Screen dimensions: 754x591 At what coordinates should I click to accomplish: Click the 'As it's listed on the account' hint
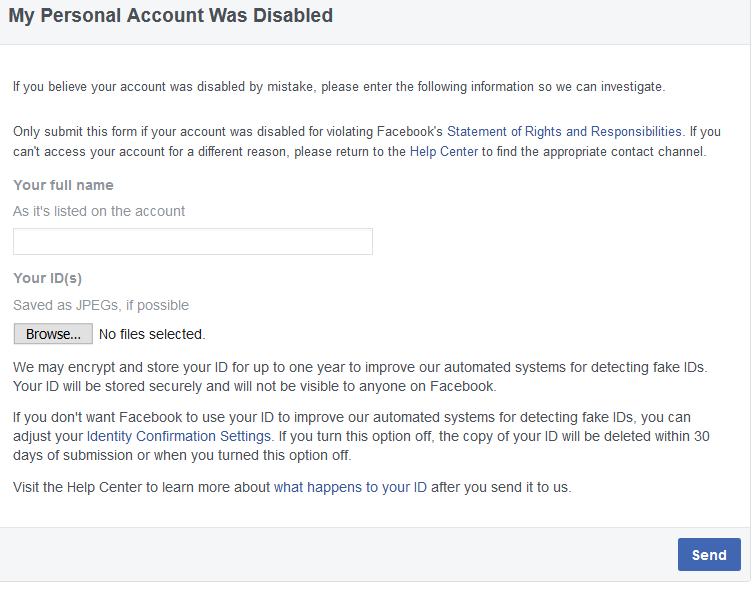(99, 211)
